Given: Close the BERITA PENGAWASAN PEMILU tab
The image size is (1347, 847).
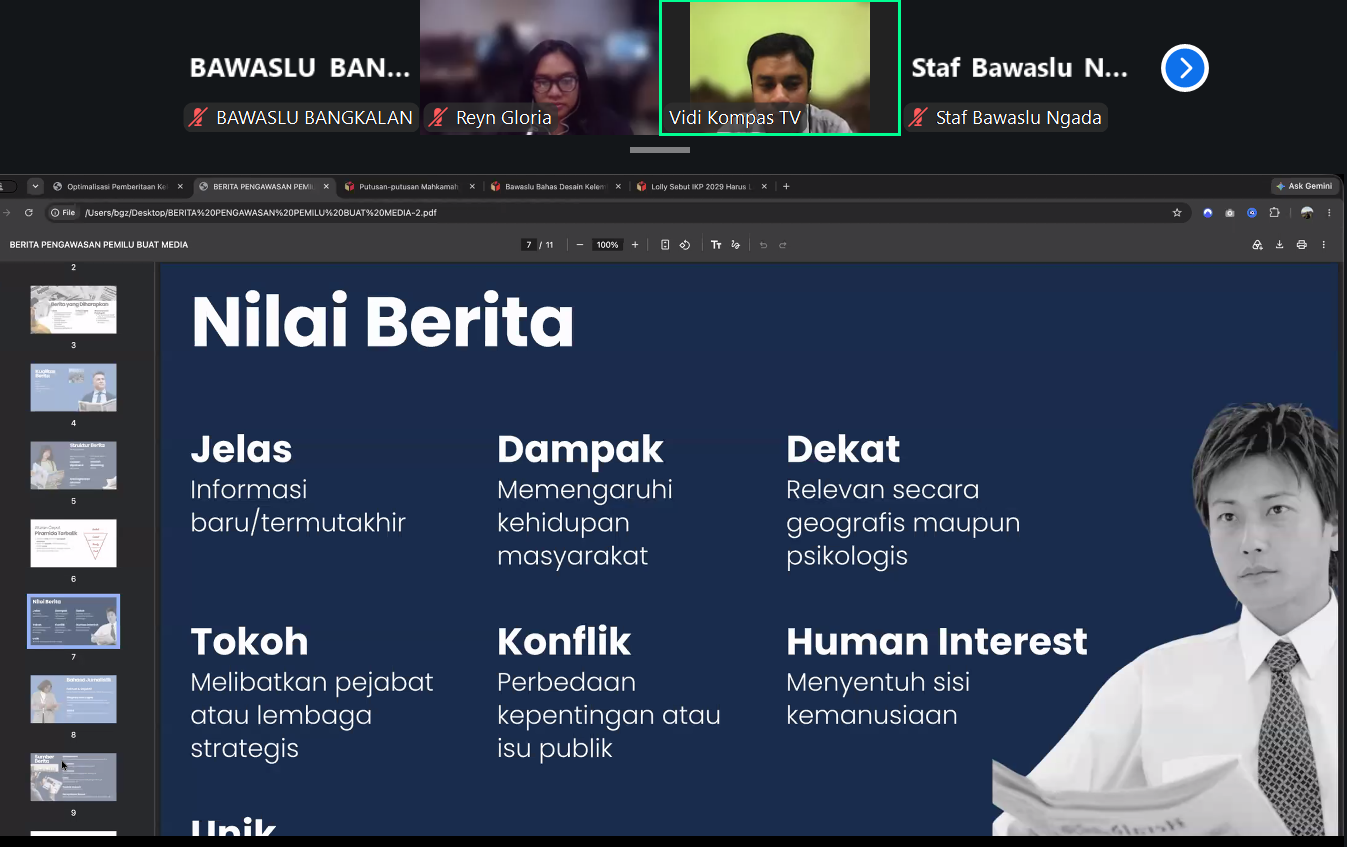Looking at the screenshot, I should pyautogui.click(x=326, y=186).
